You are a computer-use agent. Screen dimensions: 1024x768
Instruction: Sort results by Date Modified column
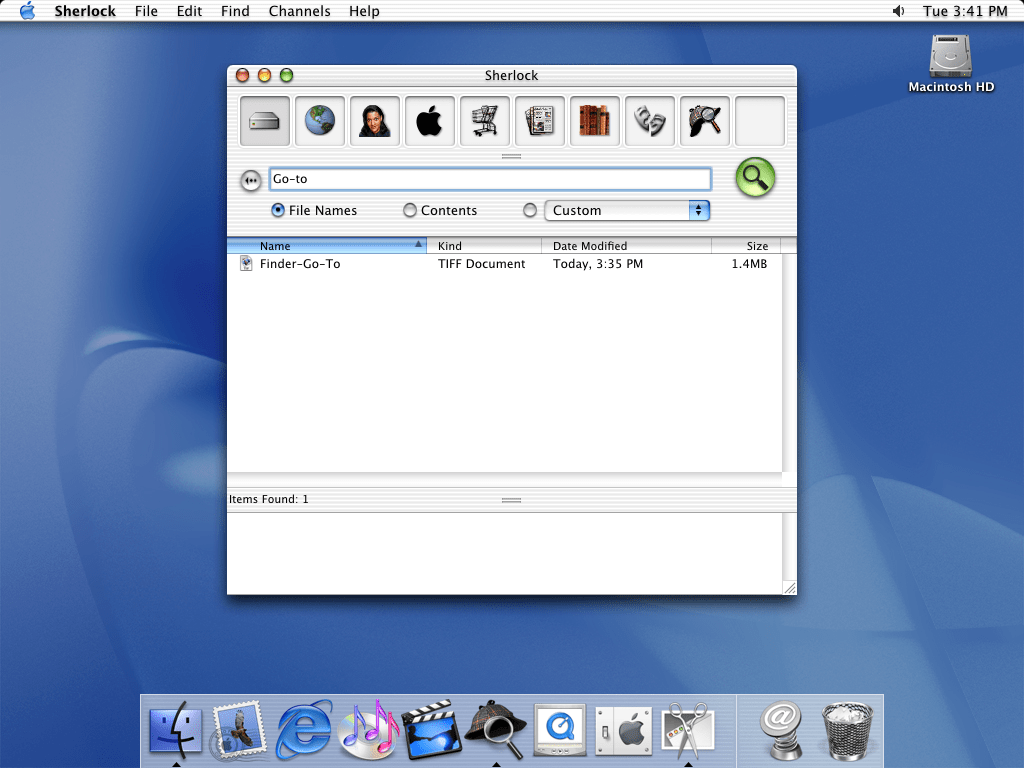coord(625,246)
